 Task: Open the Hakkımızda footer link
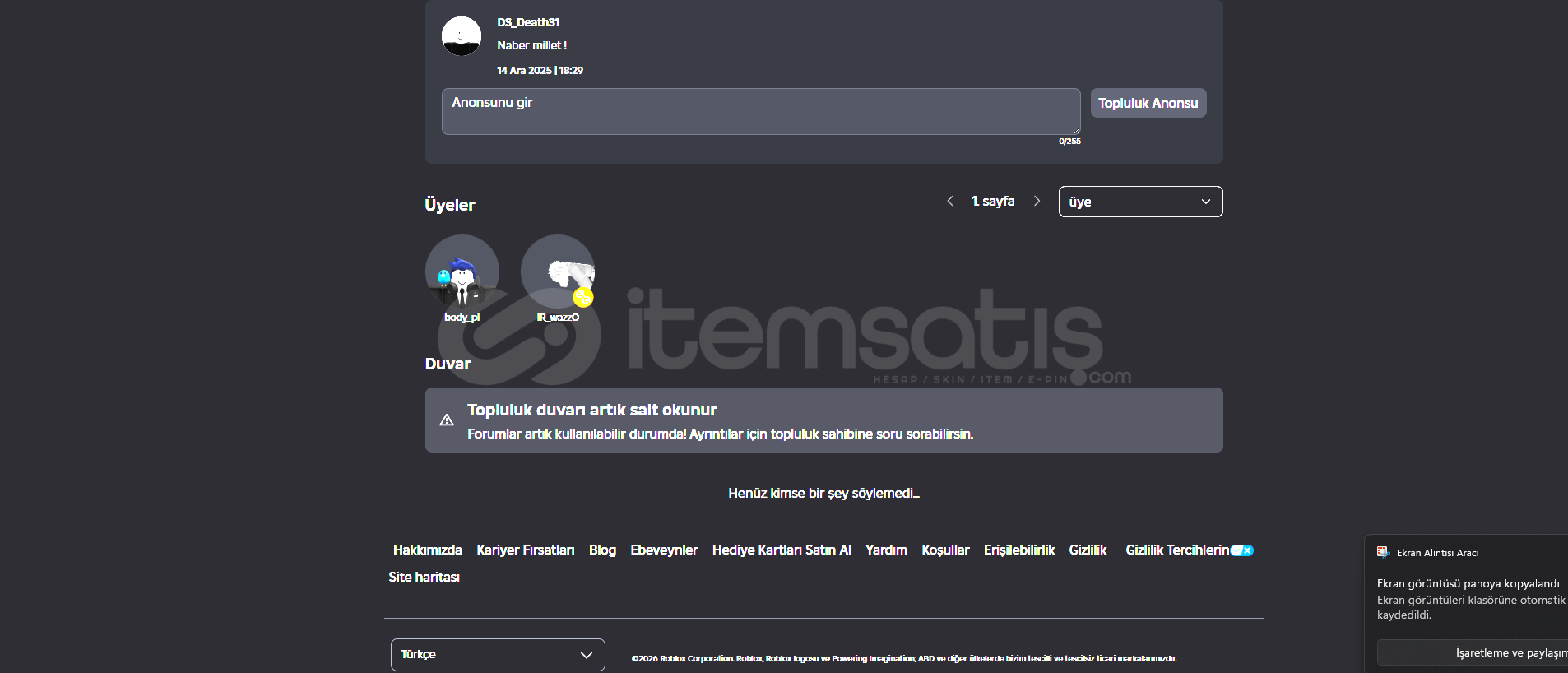(x=427, y=550)
